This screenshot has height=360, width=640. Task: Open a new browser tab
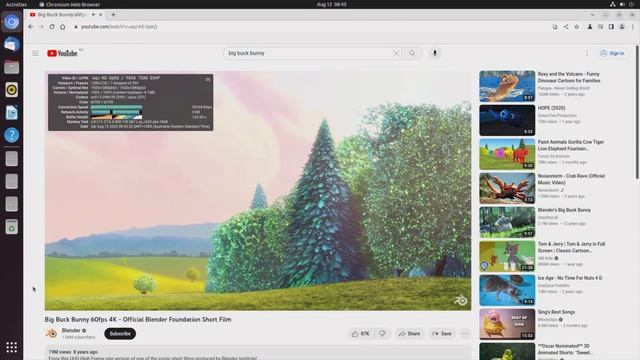coord(113,15)
